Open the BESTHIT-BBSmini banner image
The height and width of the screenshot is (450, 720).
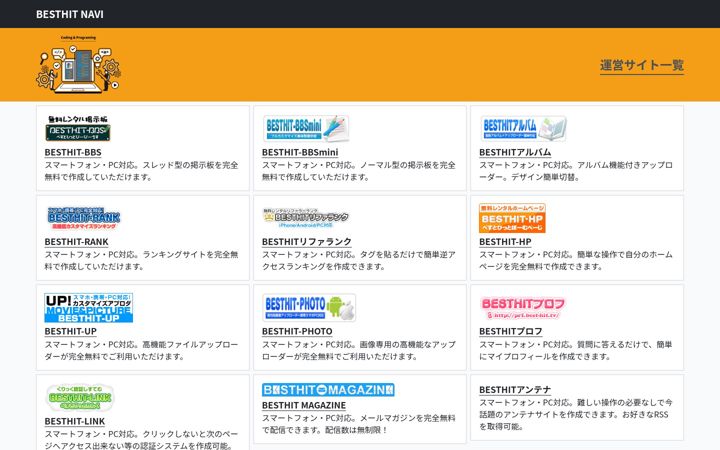click(x=306, y=128)
